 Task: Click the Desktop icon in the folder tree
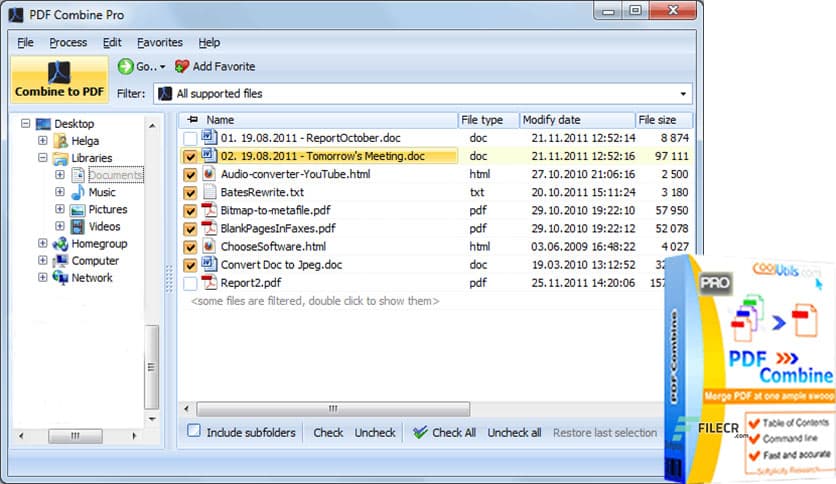(43, 124)
